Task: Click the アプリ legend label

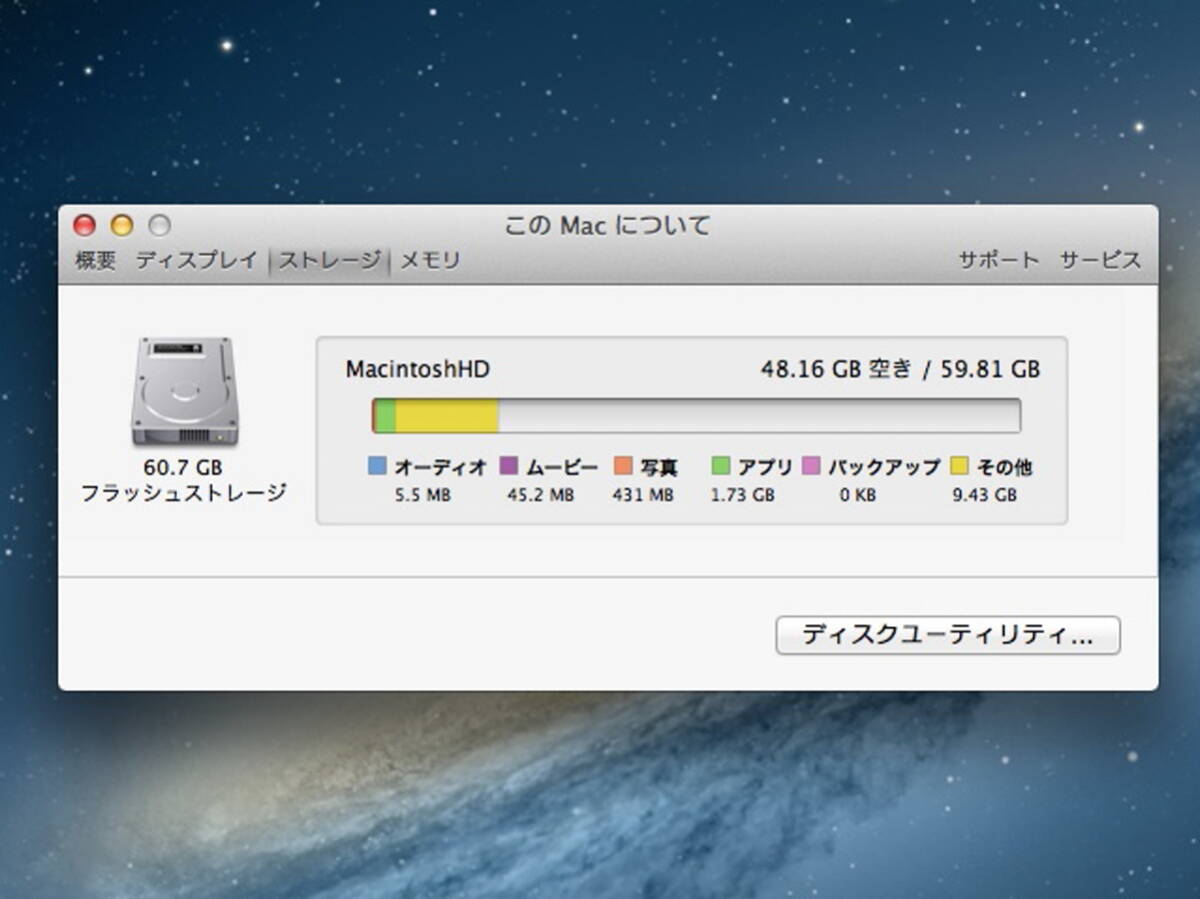Action: [x=765, y=467]
